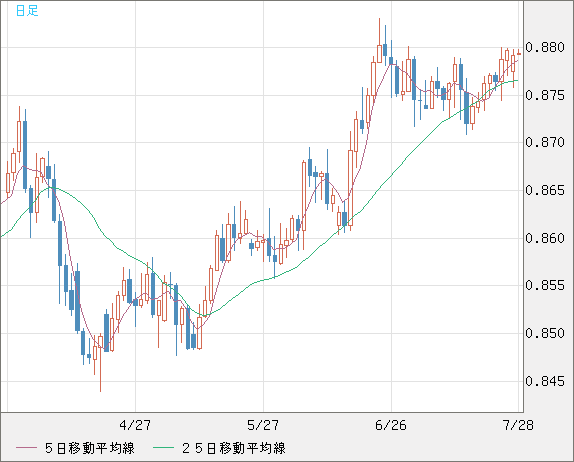Click the 0.880 price axis label

coord(545,48)
